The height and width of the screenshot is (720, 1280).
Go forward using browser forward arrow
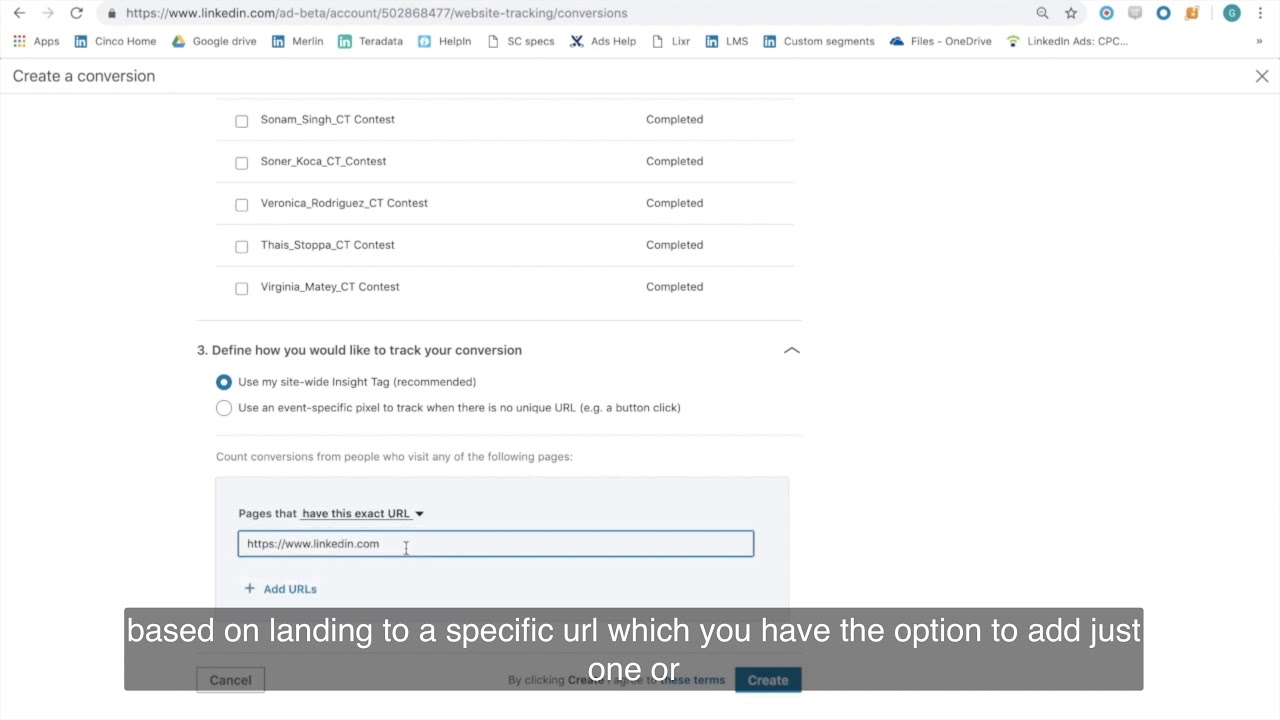pyautogui.click(x=47, y=13)
